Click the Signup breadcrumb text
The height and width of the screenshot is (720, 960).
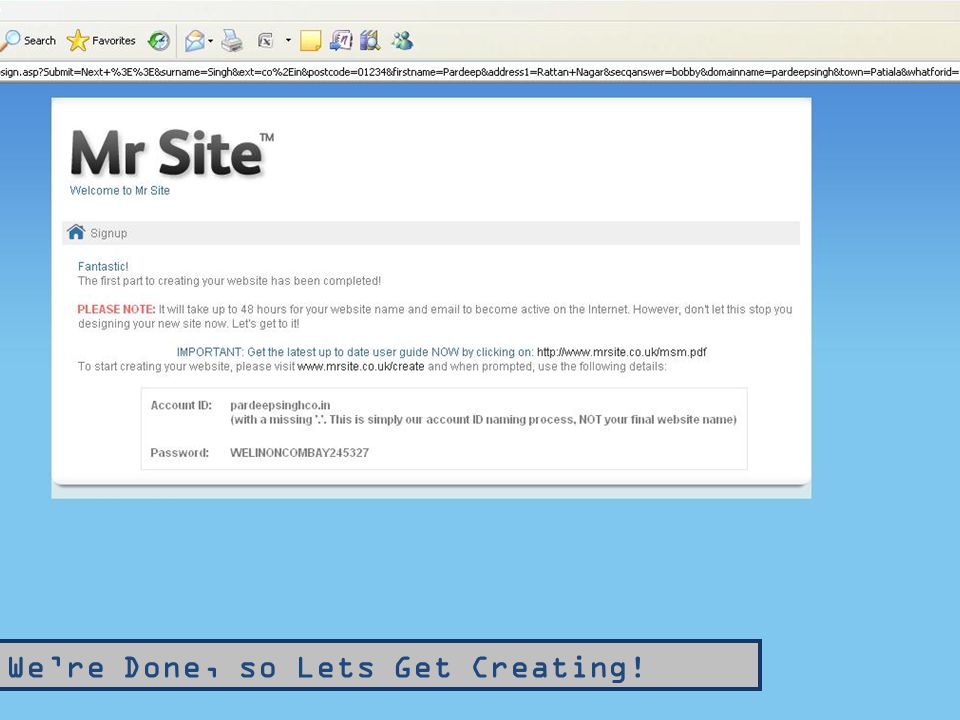[109, 233]
